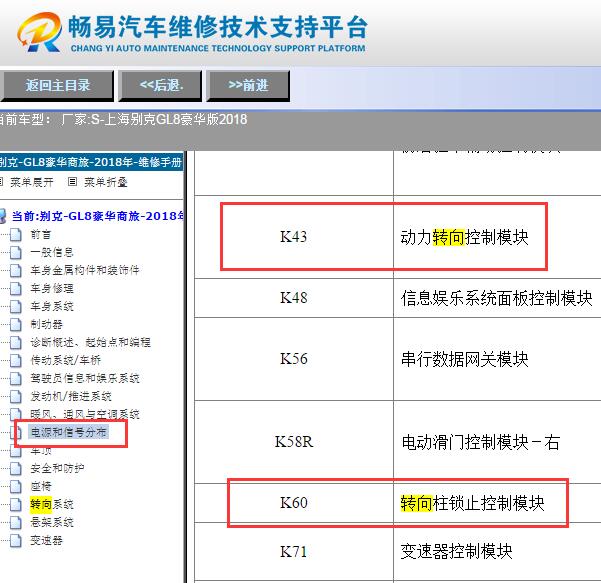
Task: Open 传动系统/车桥 tree entry
Action: pyautogui.click(x=65, y=360)
